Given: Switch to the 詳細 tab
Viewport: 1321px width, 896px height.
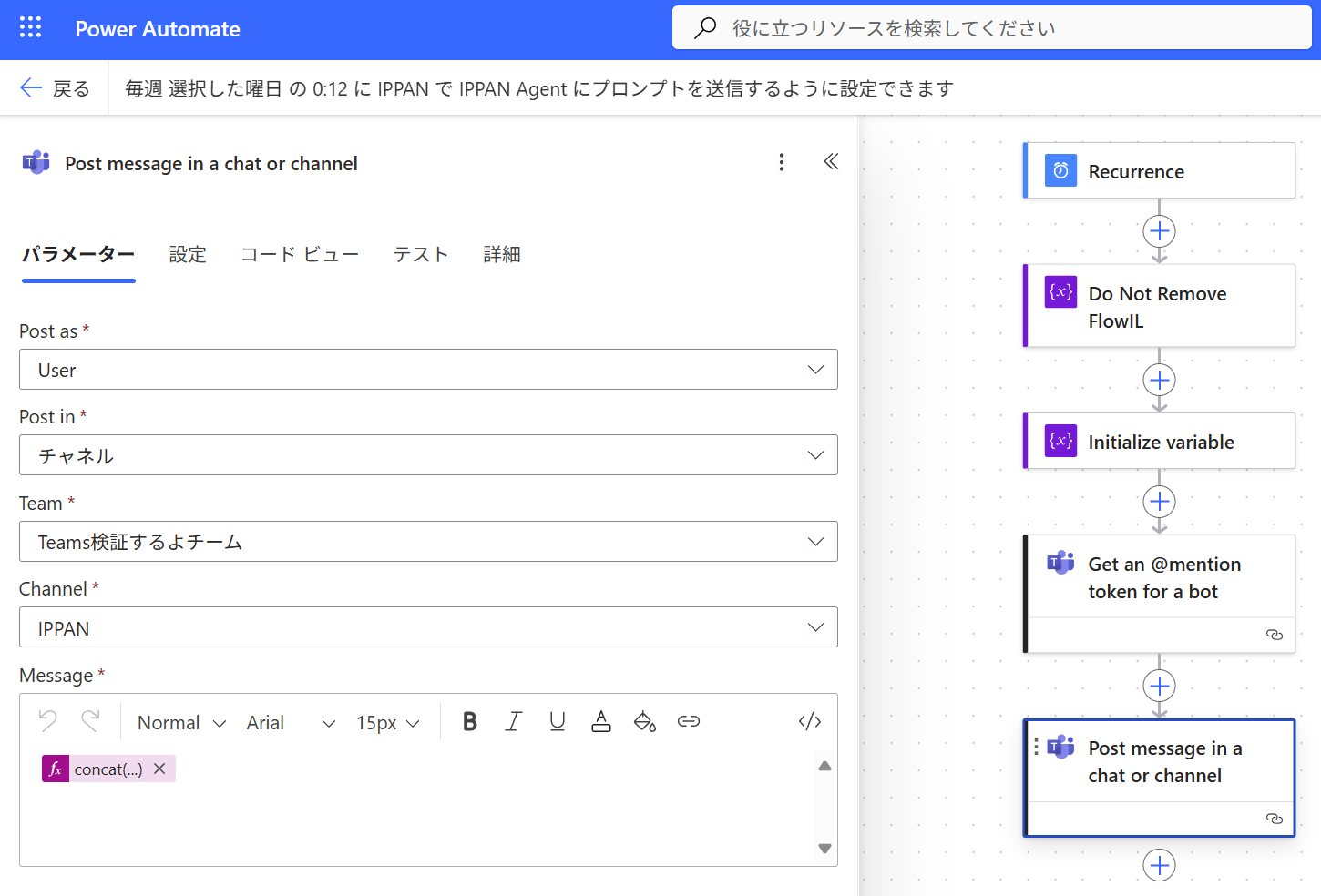Looking at the screenshot, I should click(502, 254).
